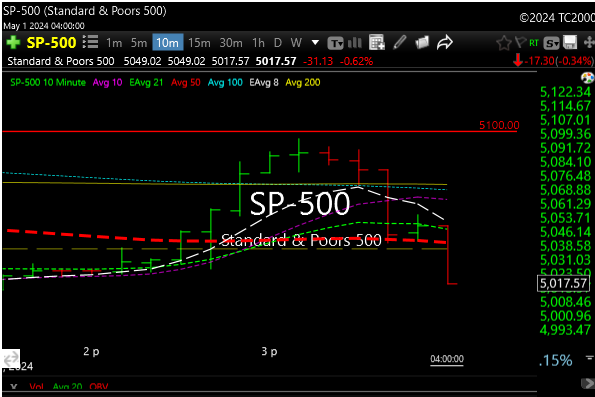This screenshot has width=595, height=397.
Task: Click the Vol indicator label in lower pane
Action: pos(36,387)
